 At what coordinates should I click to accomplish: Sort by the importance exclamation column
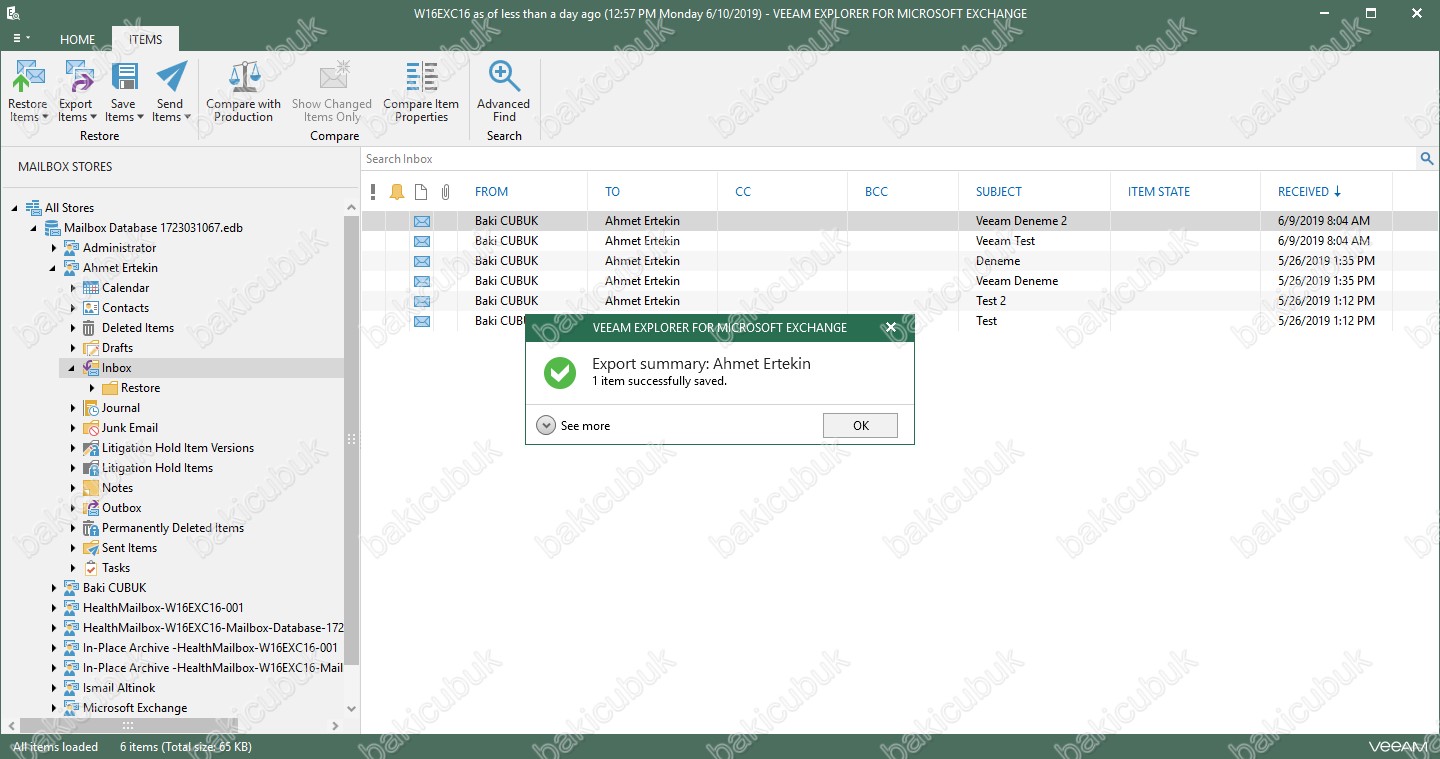(373, 192)
